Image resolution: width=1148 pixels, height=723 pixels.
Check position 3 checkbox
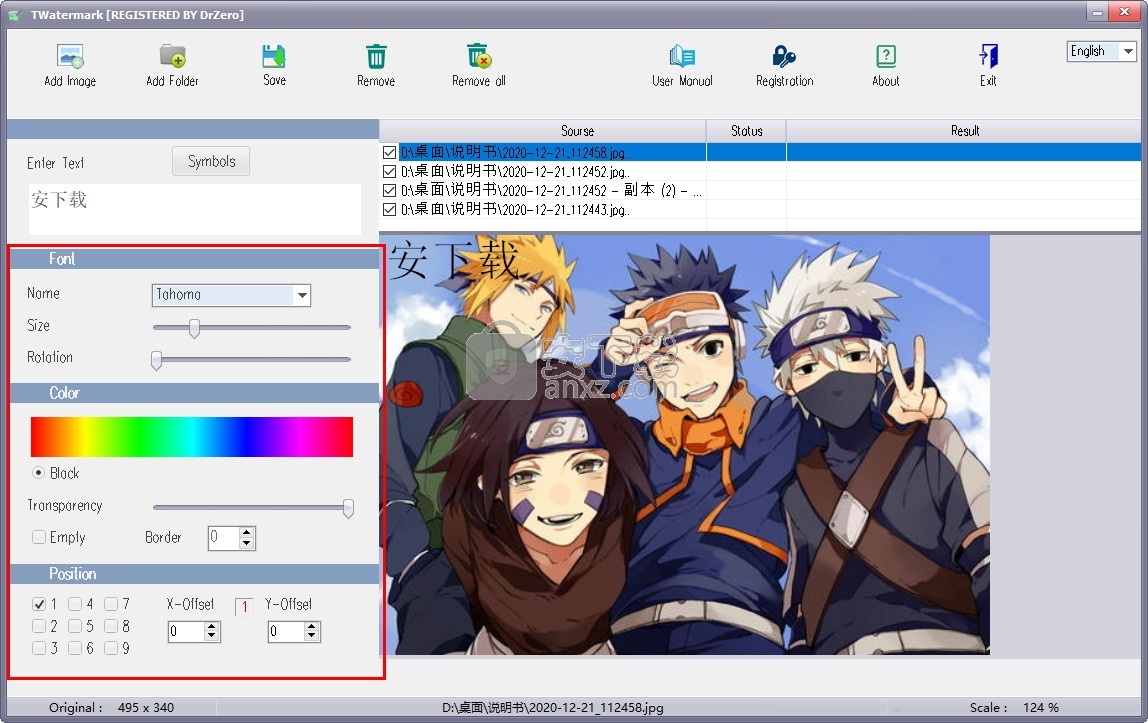39,648
